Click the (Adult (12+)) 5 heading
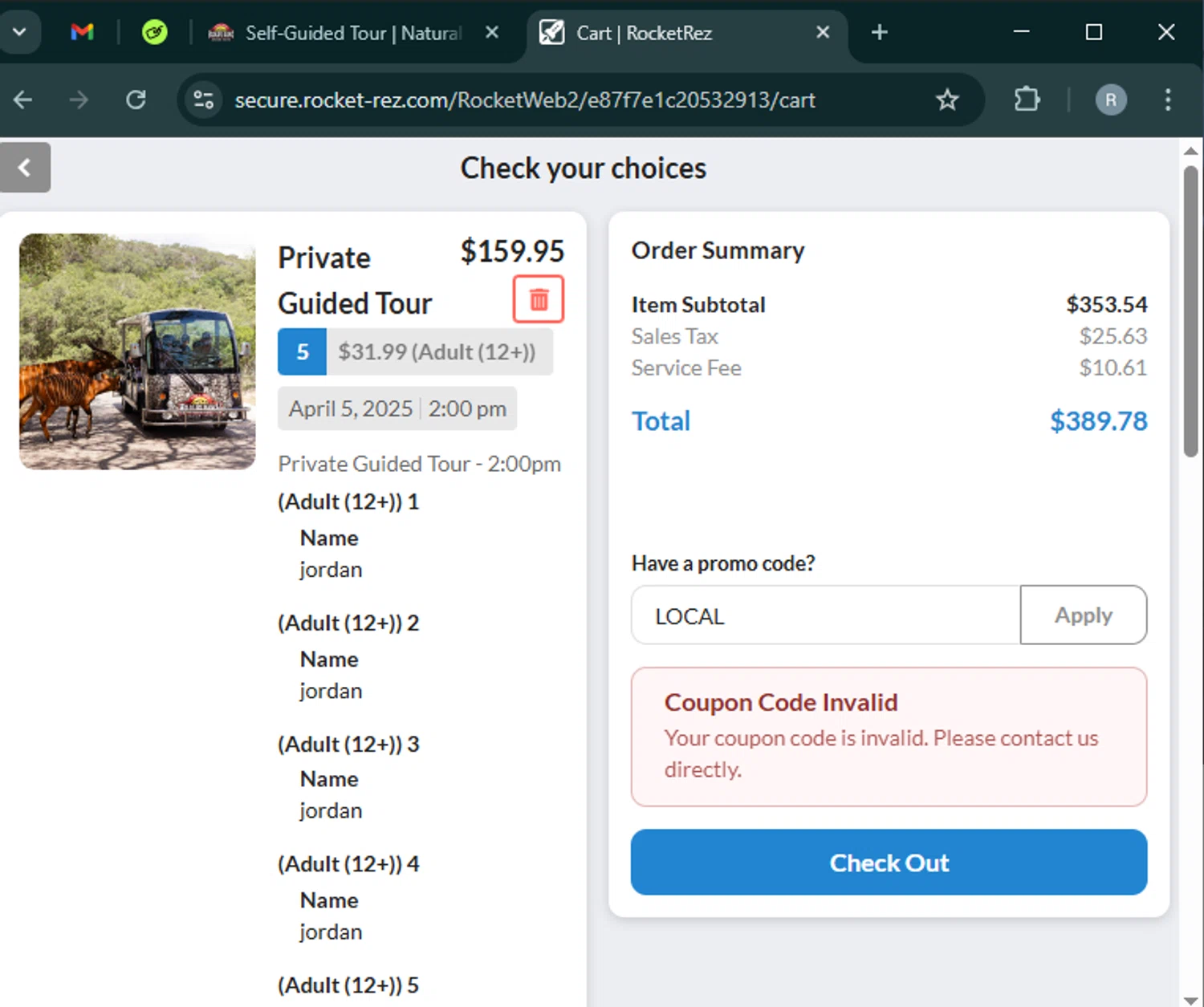This screenshot has height=1007, width=1204. tap(348, 985)
